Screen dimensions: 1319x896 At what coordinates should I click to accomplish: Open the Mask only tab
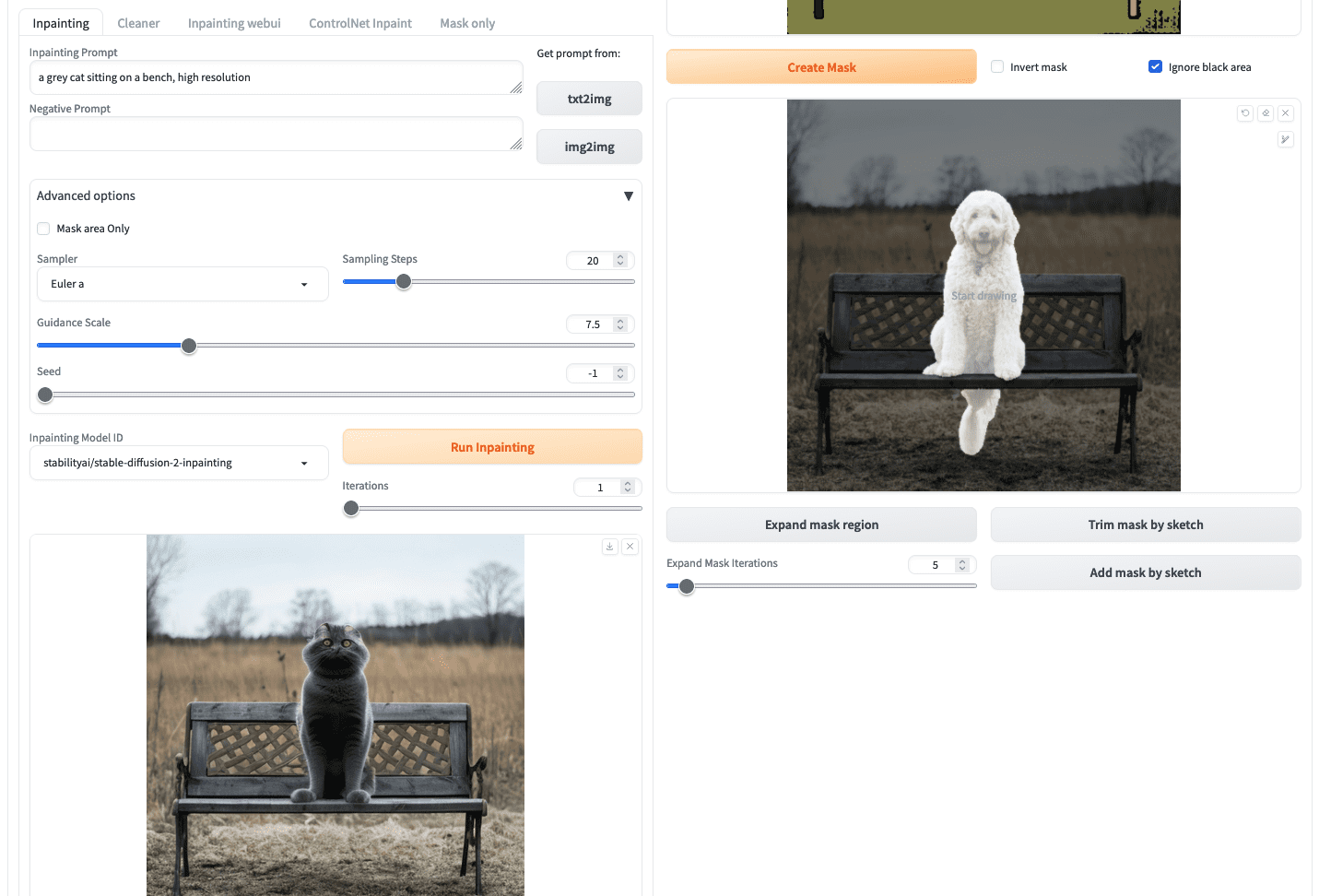coord(467,23)
